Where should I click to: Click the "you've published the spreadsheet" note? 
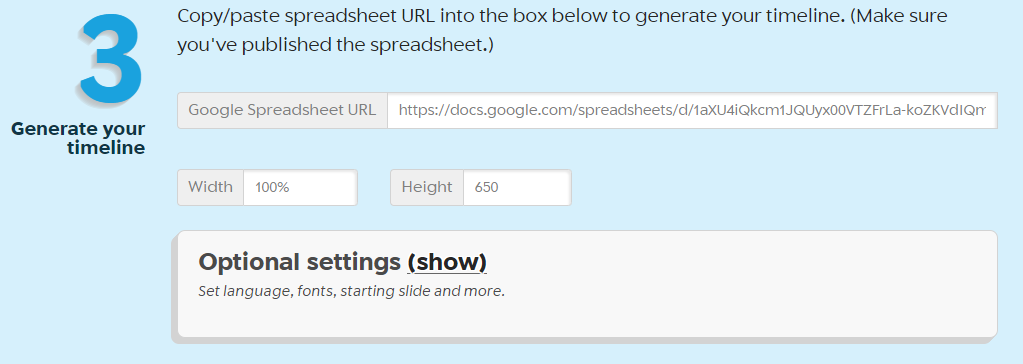[x=336, y=46]
